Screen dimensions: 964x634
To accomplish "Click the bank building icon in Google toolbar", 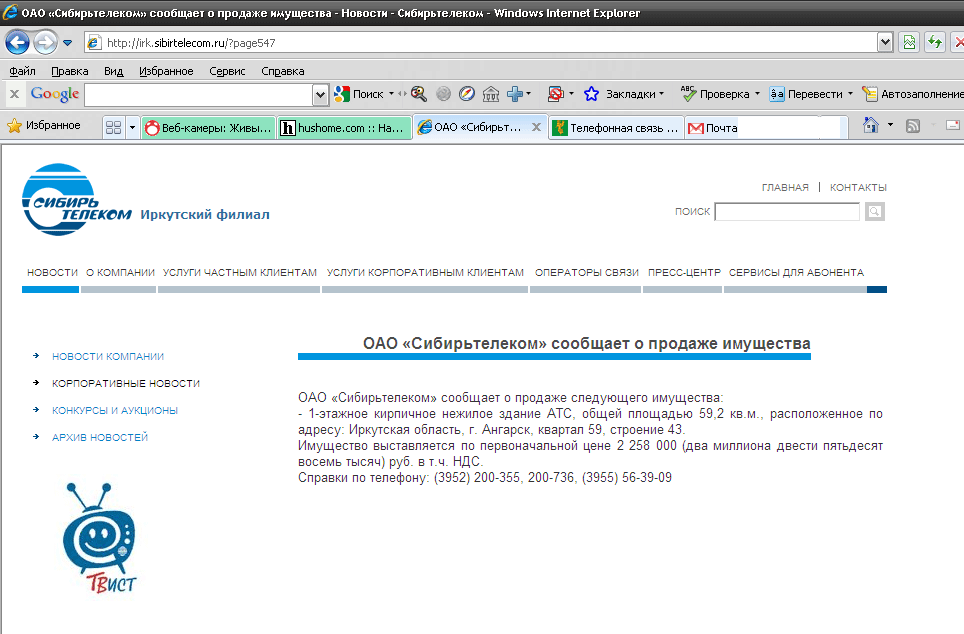I will (491, 94).
